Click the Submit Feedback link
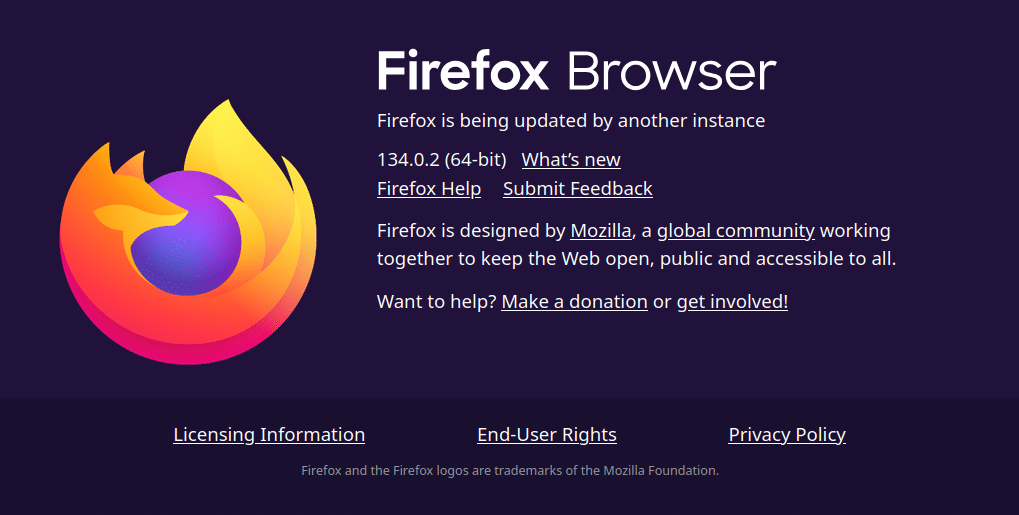Image resolution: width=1019 pixels, height=515 pixels. (x=577, y=189)
